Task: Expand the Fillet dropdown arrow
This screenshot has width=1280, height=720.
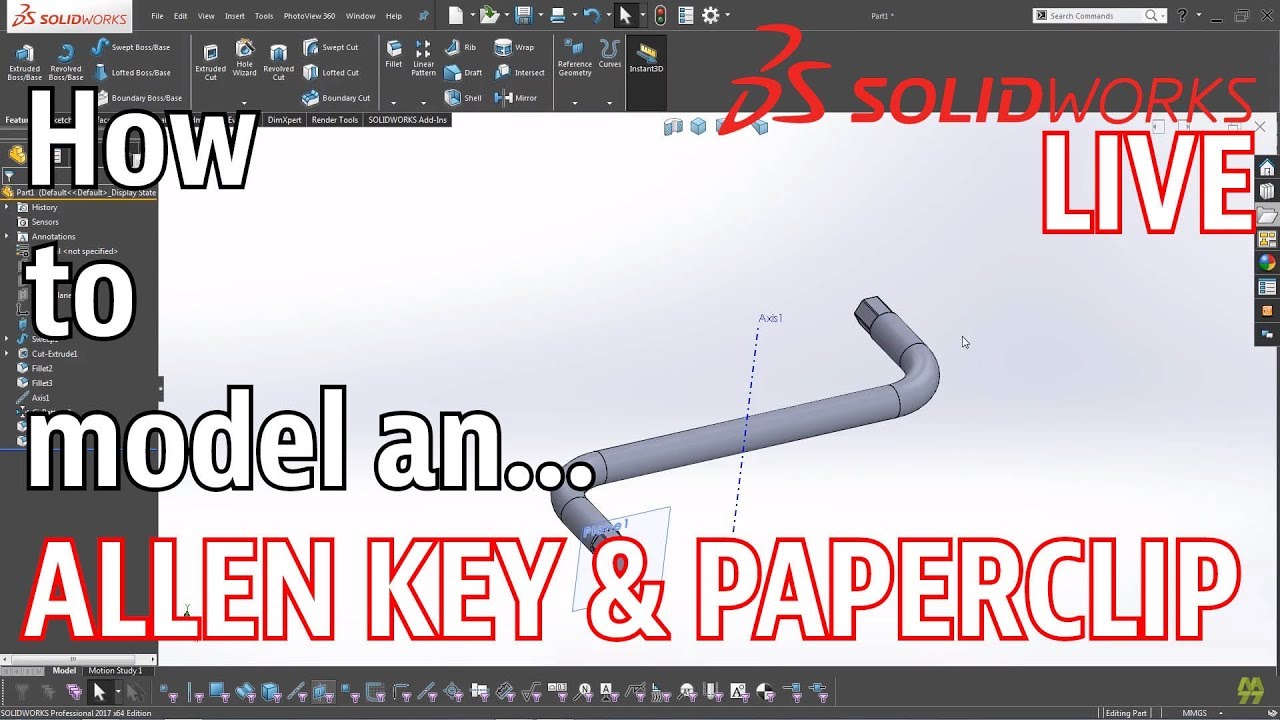Action: pyautogui.click(x=394, y=102)
